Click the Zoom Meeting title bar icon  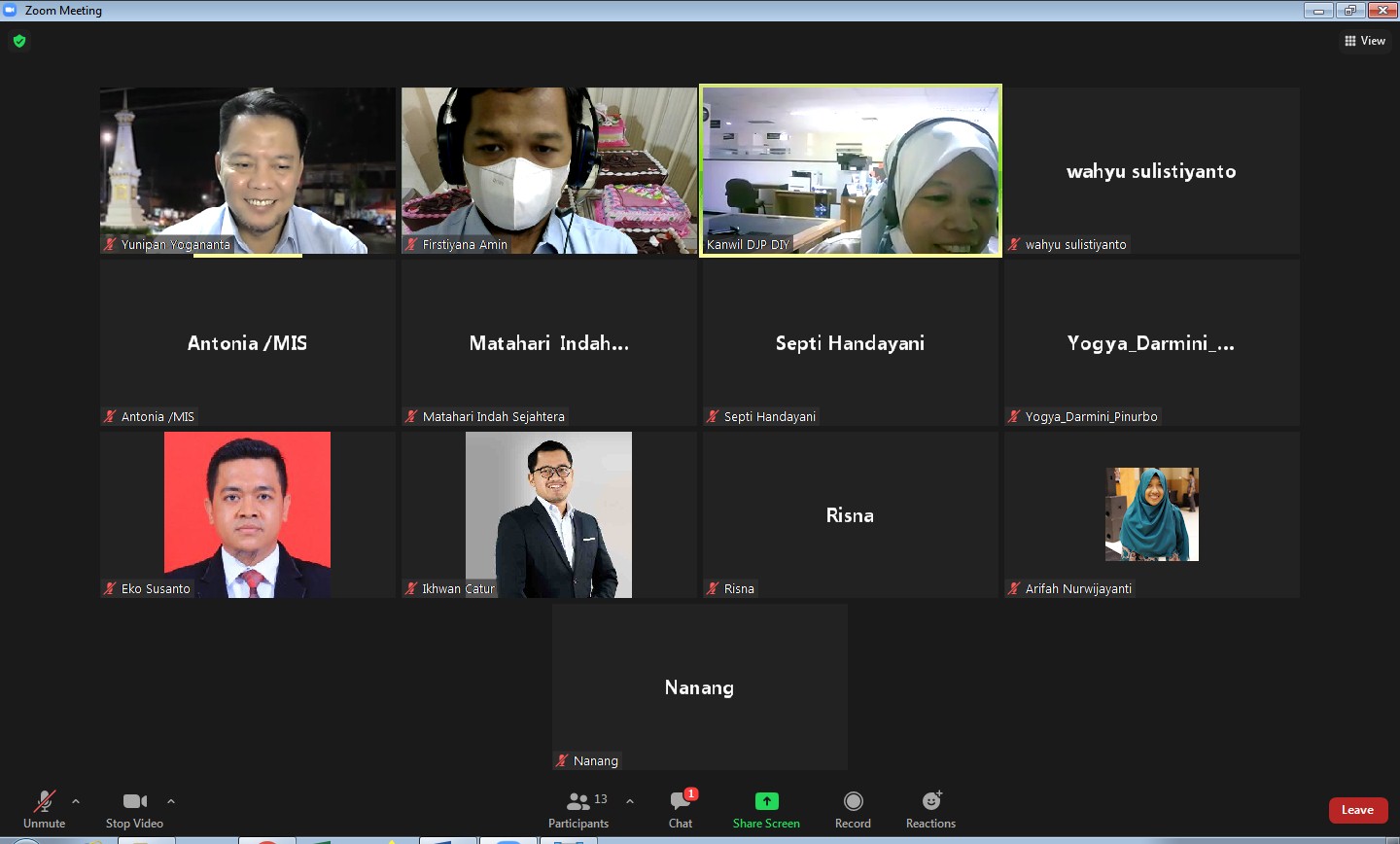click(10, 10)
